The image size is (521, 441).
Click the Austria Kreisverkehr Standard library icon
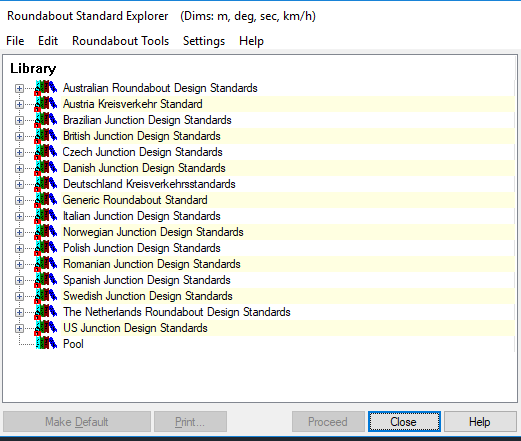[46, 104]
